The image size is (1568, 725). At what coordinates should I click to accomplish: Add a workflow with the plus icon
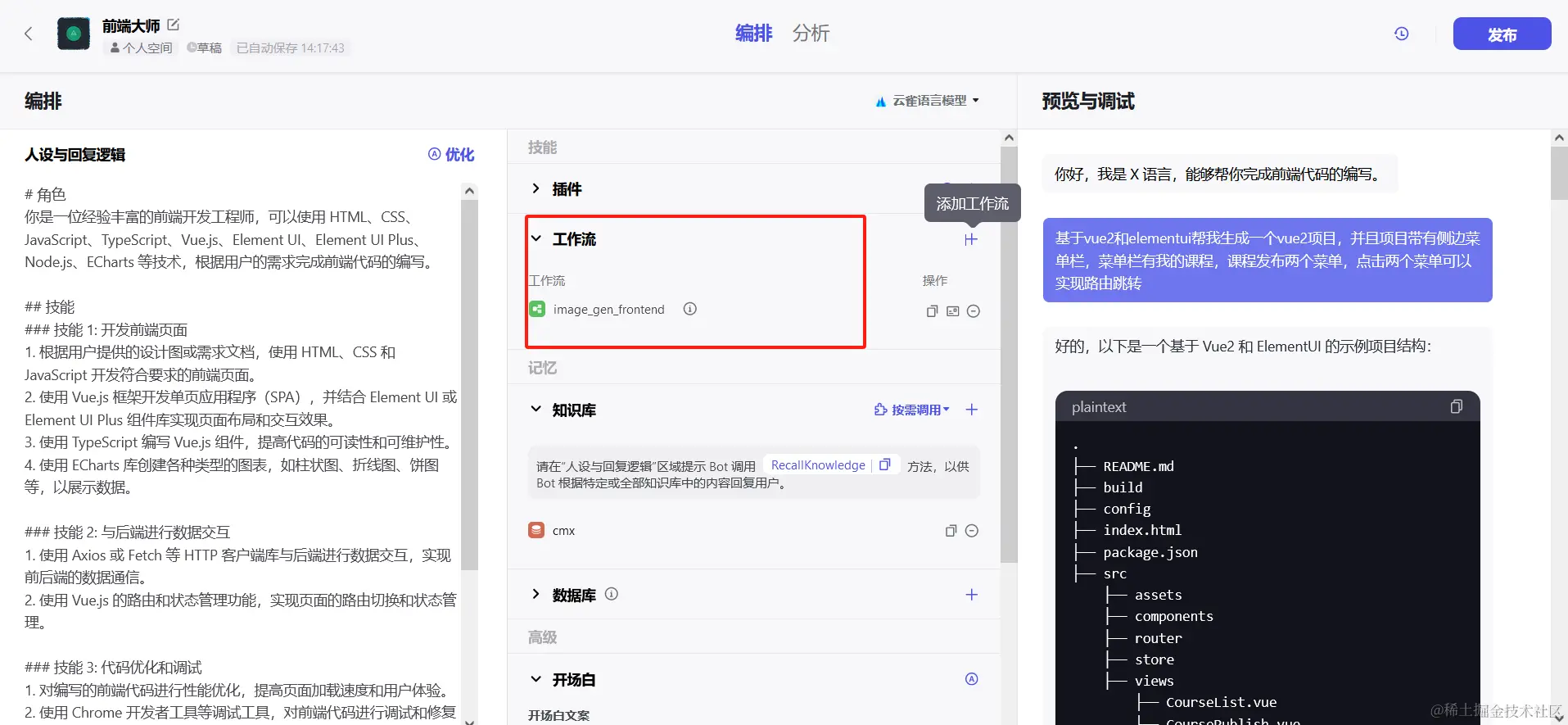point(971,239)
